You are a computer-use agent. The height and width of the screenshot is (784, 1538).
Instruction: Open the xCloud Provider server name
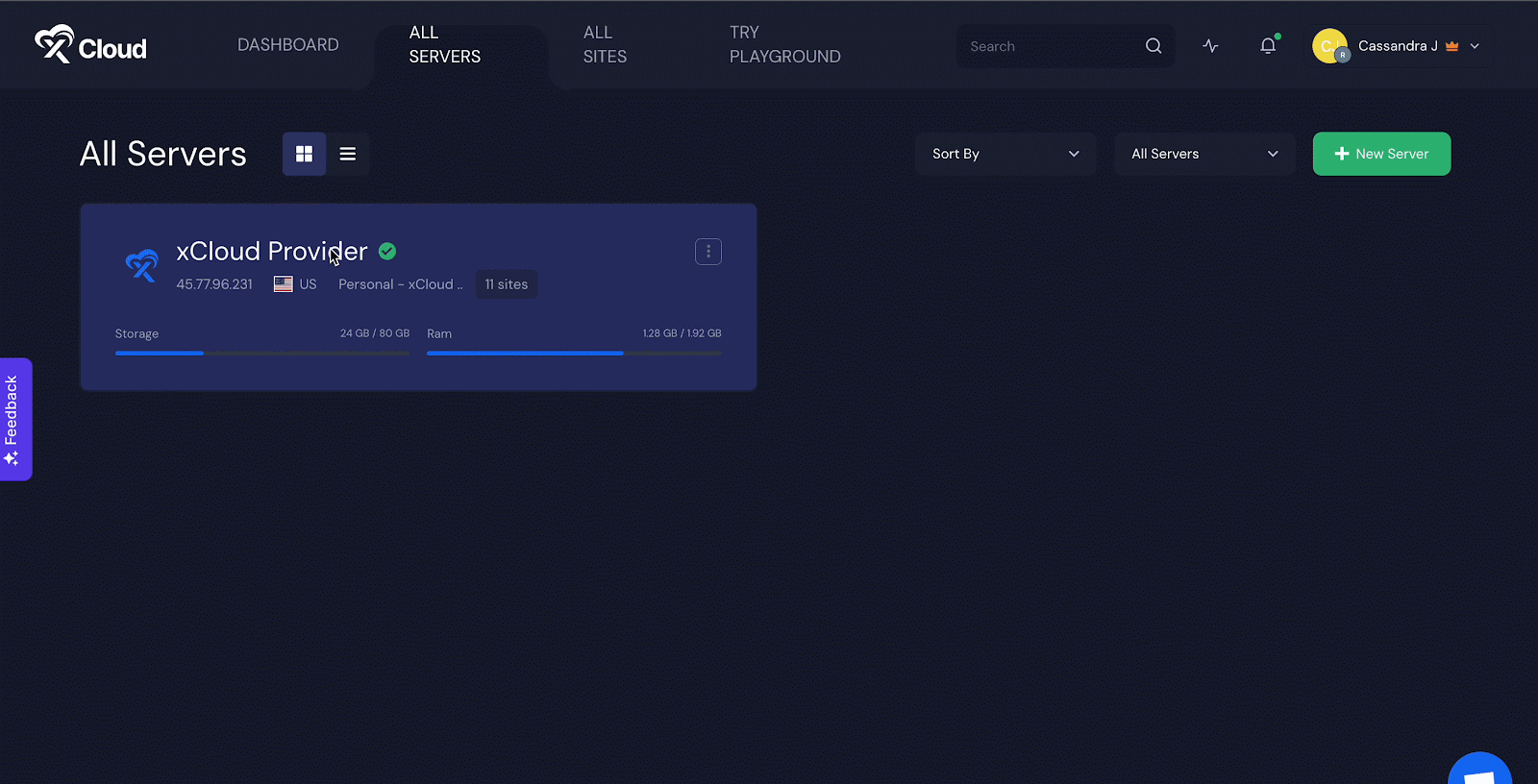[271, 252]
